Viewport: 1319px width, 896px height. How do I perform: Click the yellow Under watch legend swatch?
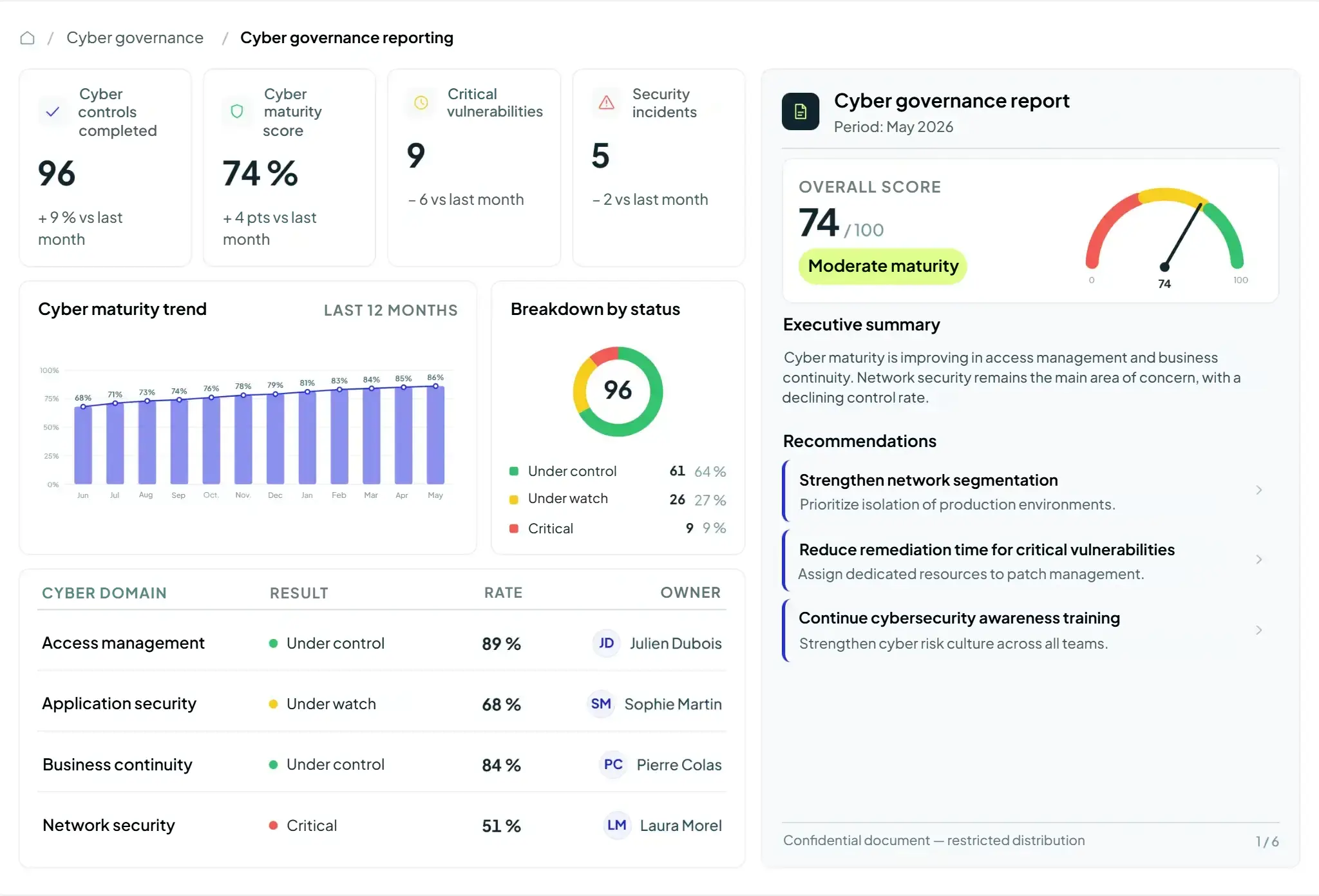514,499
